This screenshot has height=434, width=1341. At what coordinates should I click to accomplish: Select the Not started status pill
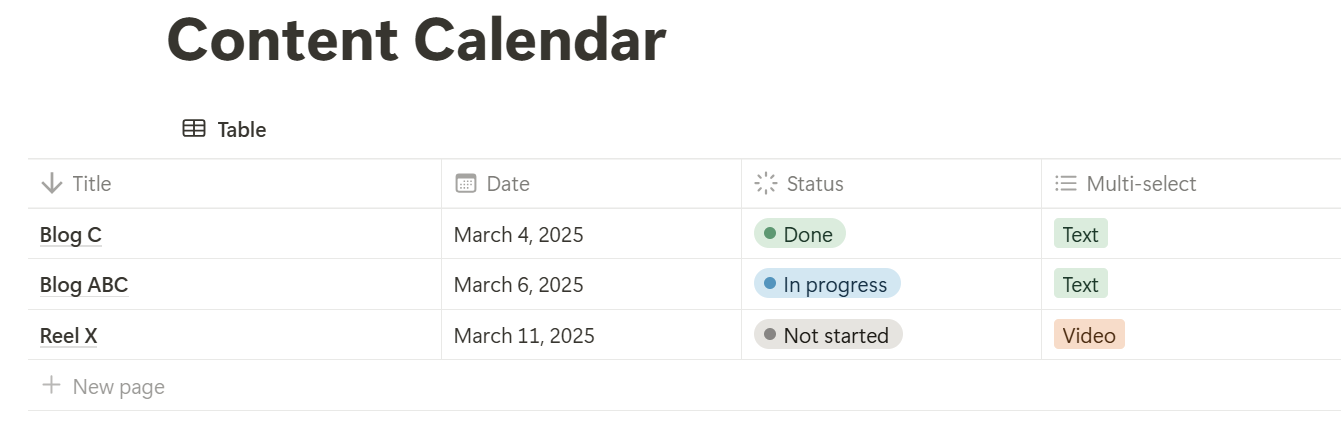click(x=828, y=335)
